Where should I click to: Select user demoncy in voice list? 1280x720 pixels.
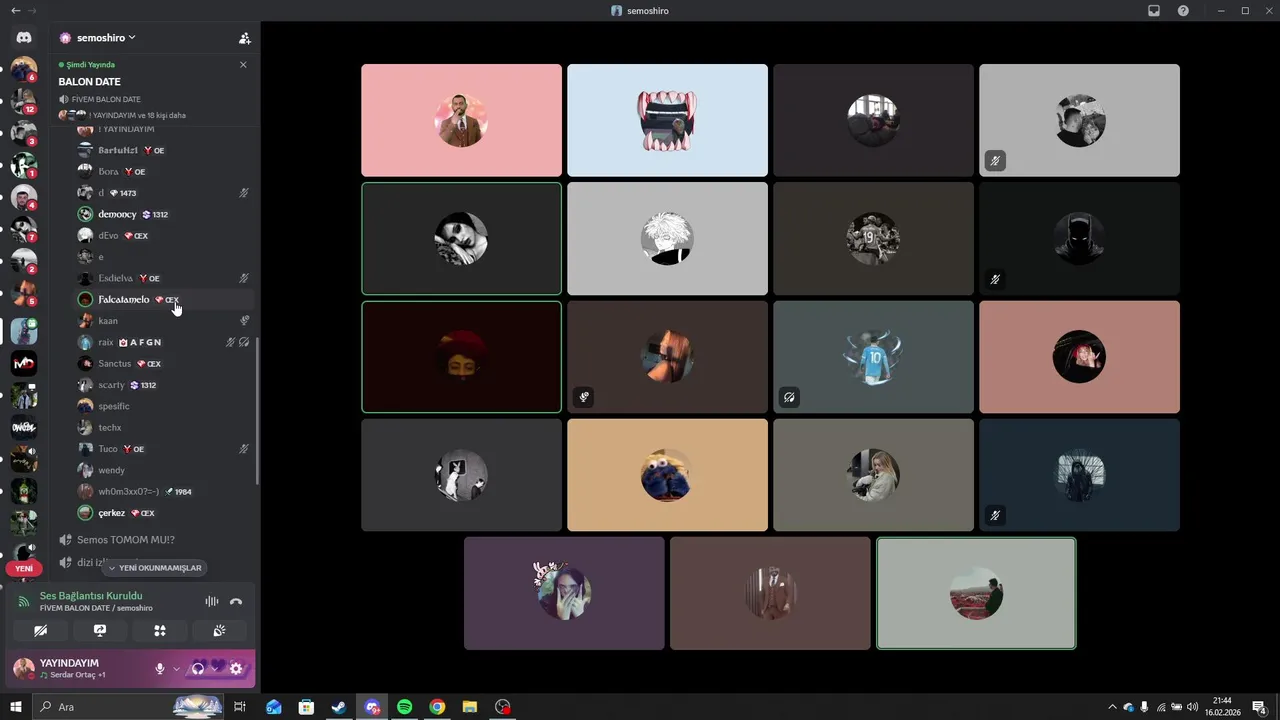165,214
